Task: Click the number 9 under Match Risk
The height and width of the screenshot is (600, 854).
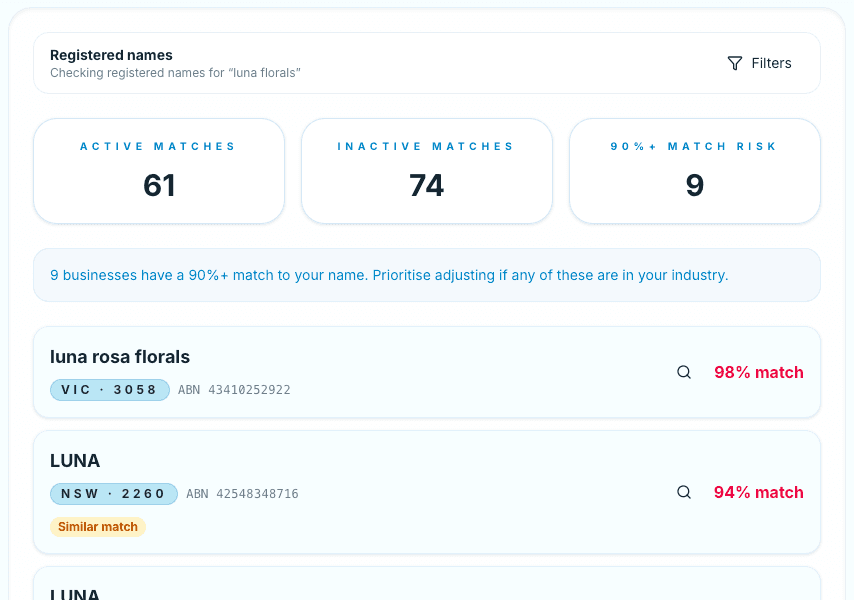Action: coord(695,185)
